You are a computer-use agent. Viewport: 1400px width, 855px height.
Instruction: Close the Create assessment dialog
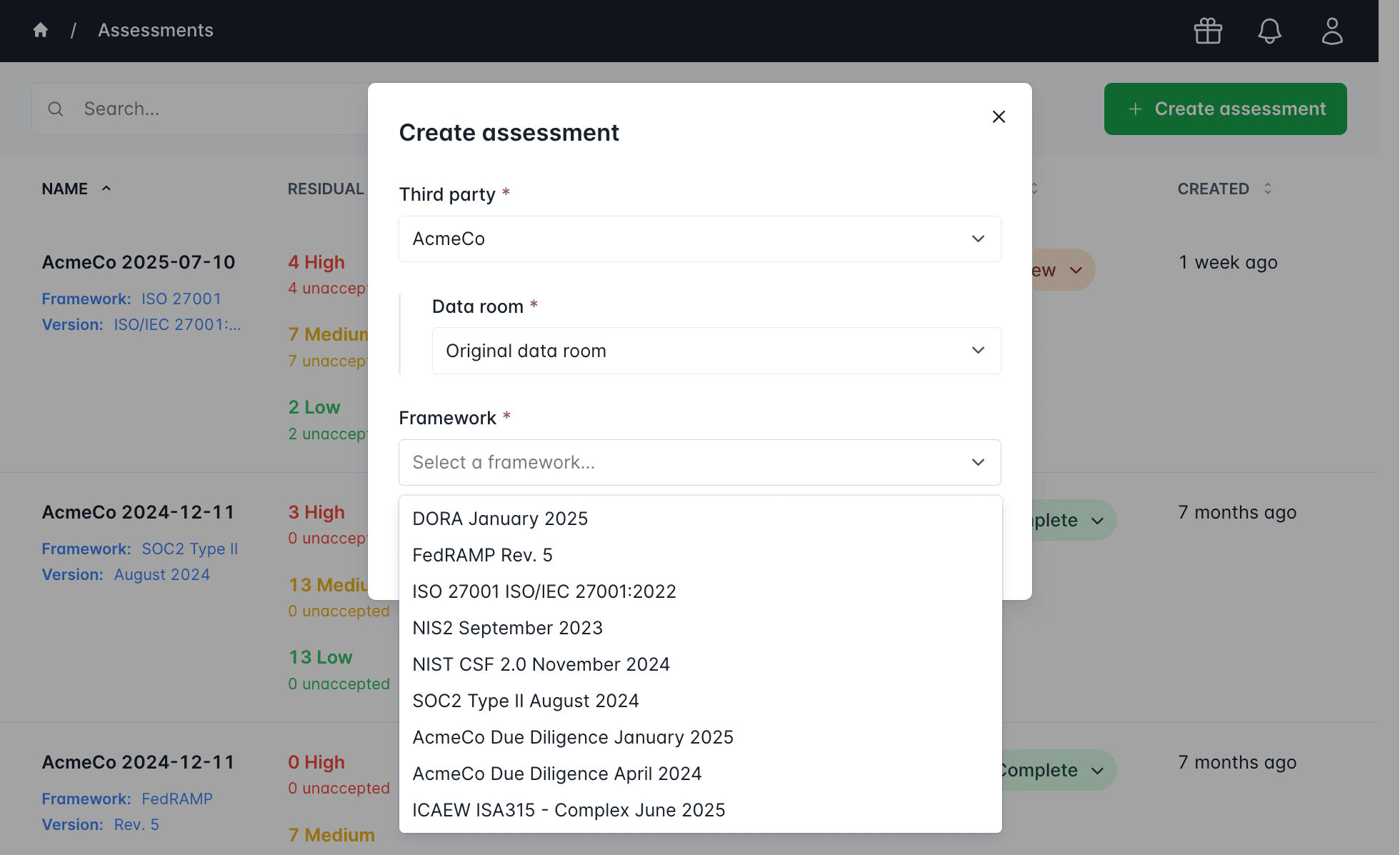[x=999, y=116]
